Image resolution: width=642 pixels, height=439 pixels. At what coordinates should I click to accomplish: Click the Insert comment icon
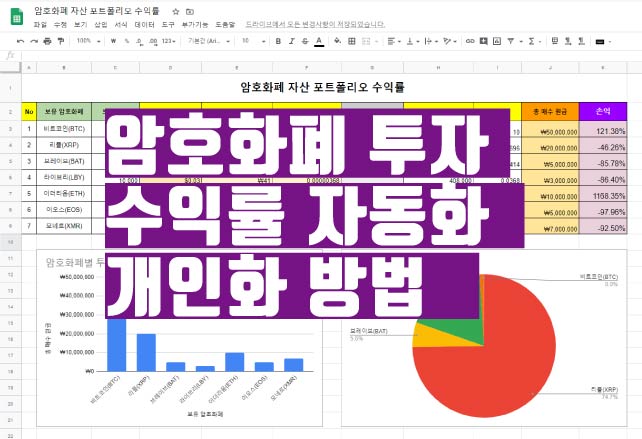tap(484, 41)
